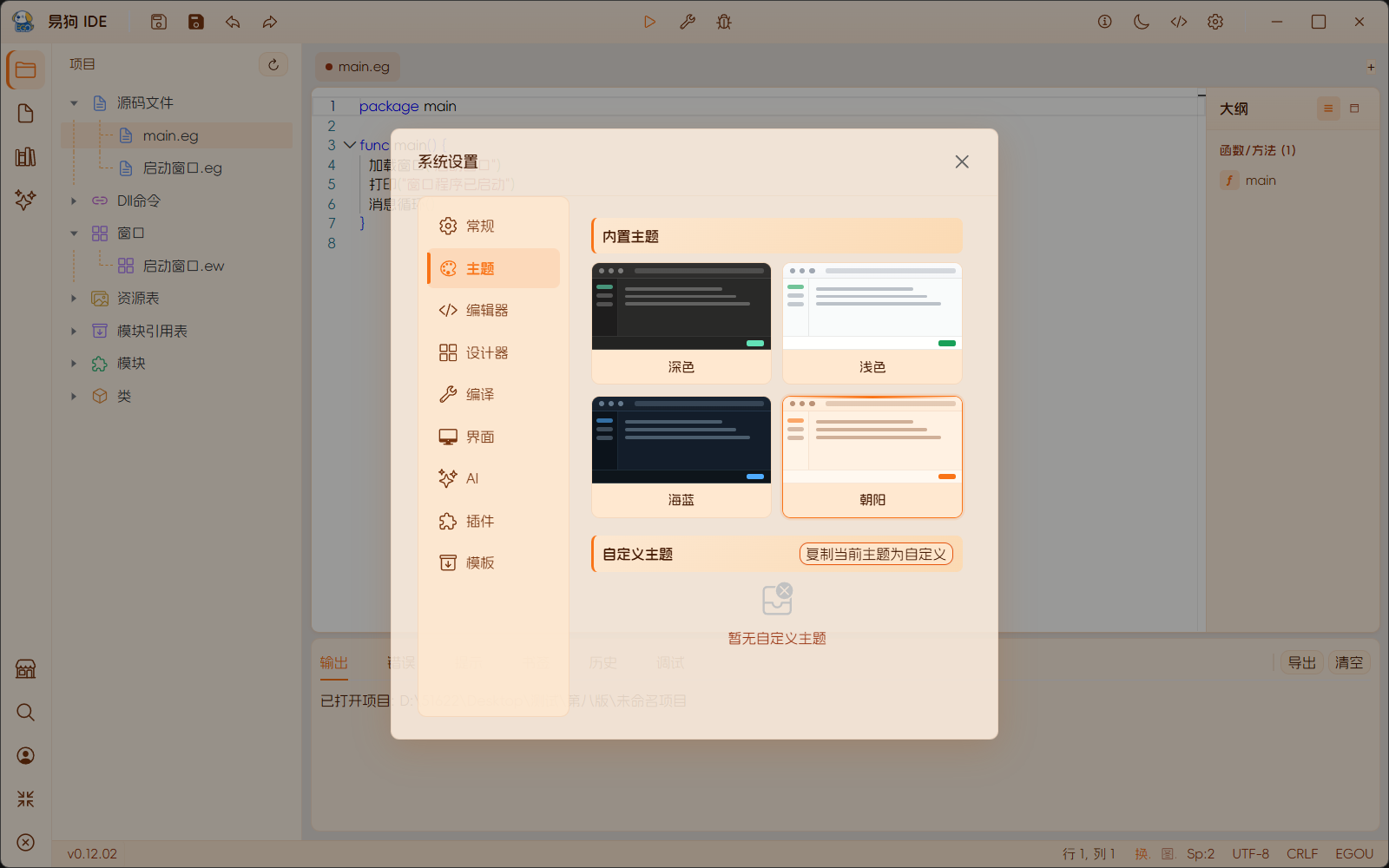
Task: Click 导出 button in output panel
Action: point(1301,663)
